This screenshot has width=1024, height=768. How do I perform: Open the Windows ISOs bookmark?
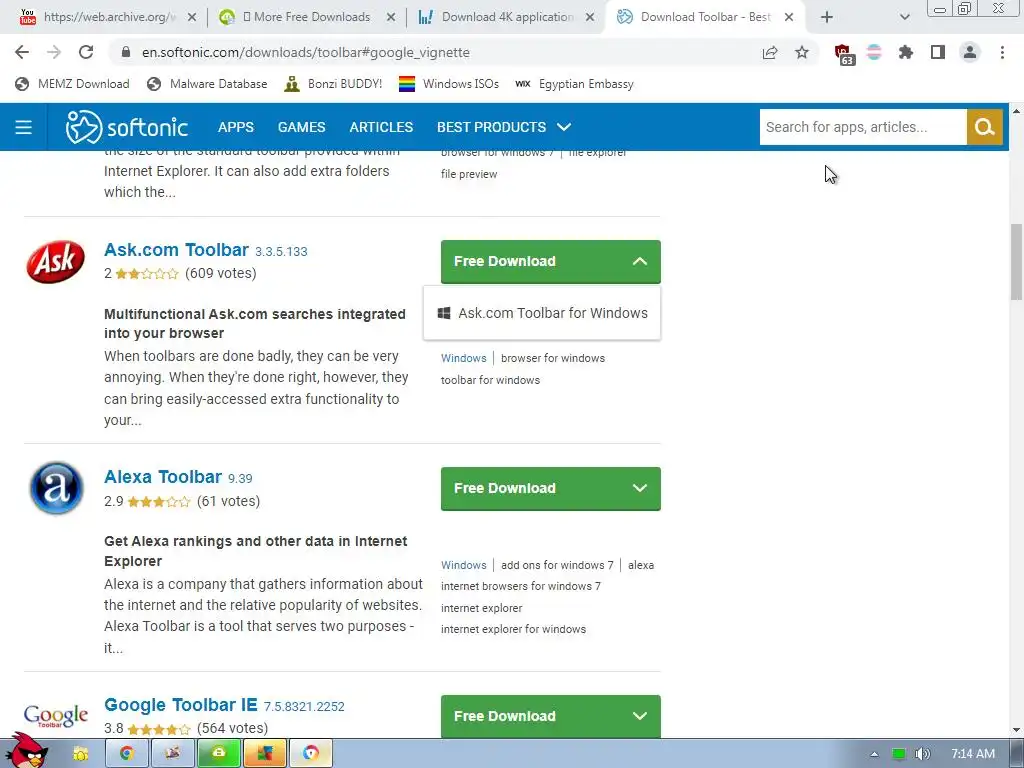449,84
